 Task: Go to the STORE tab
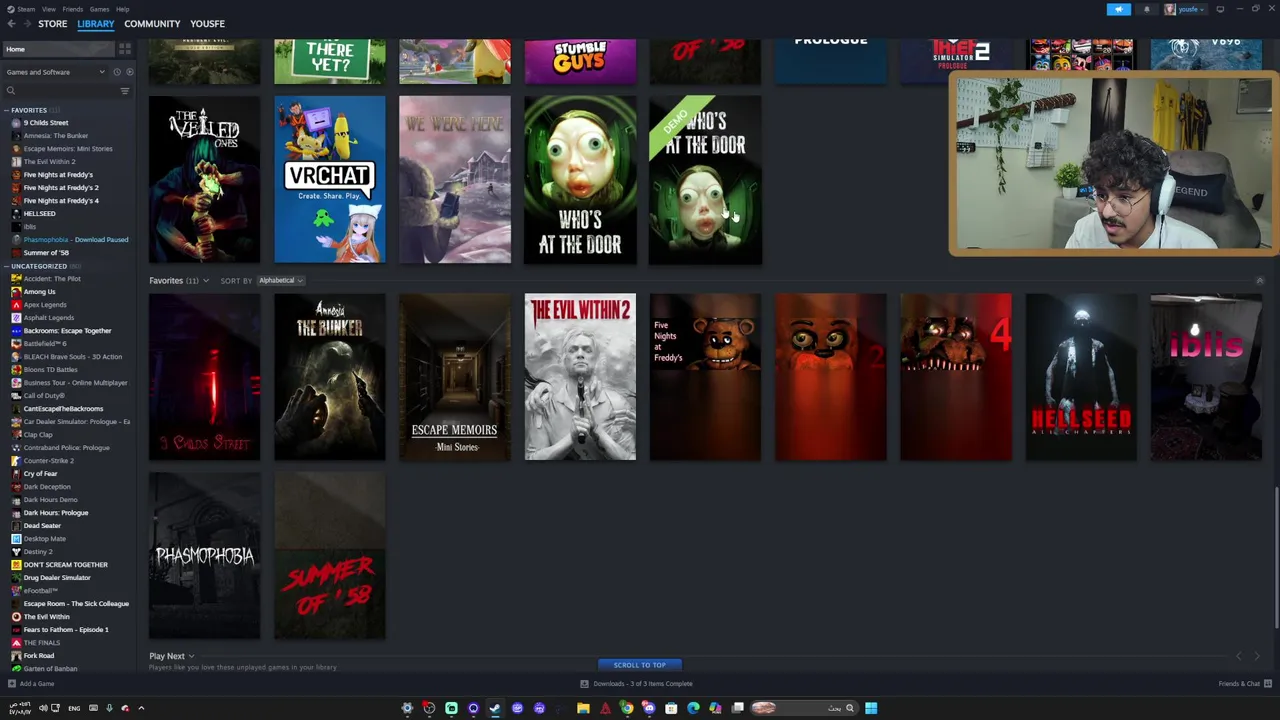click(52, 24)
